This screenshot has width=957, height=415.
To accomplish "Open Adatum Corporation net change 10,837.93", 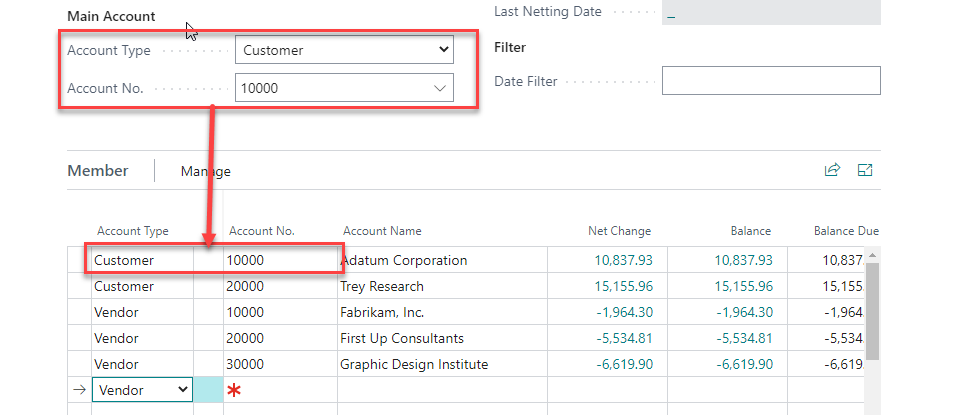I will [622, 260].
